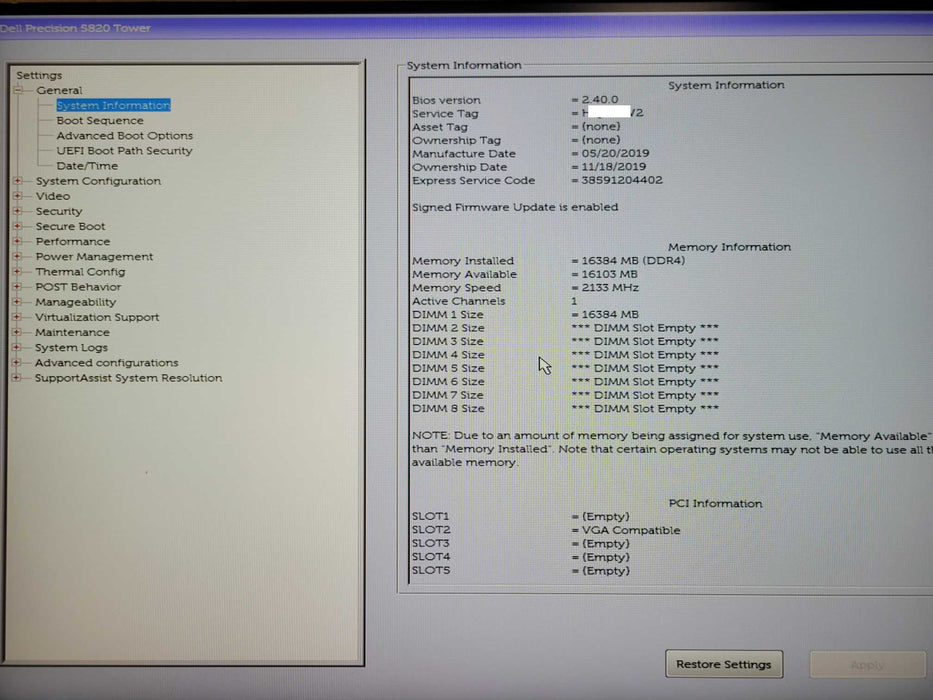Expand the POST Behavior node

click(18, 287)
